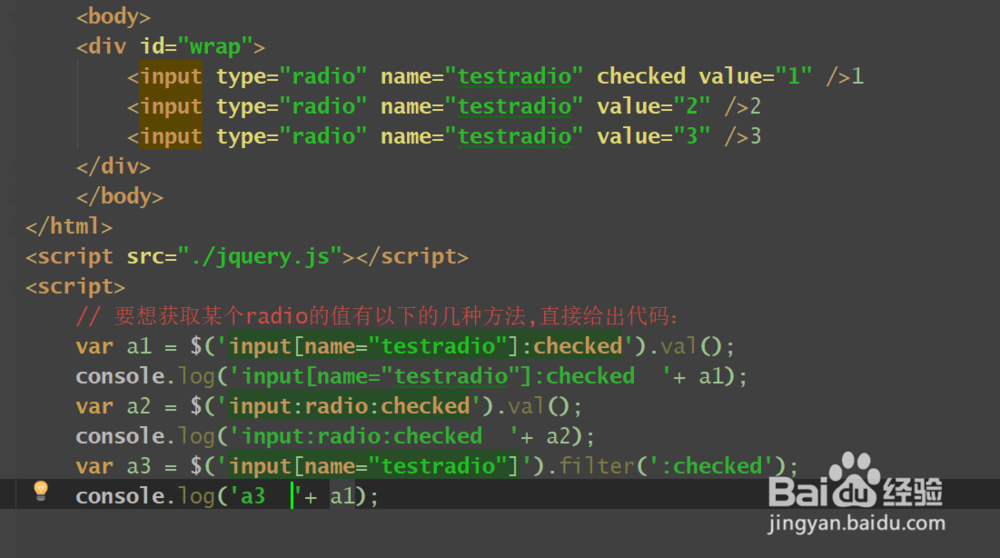Click the input line with value="2"

[x=444, y=106]
